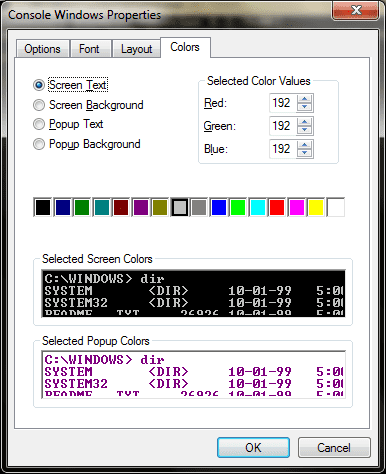Viewport: 386px width, 474px height.
Task: Pick the teal color swatch
Action: [102, 207]
